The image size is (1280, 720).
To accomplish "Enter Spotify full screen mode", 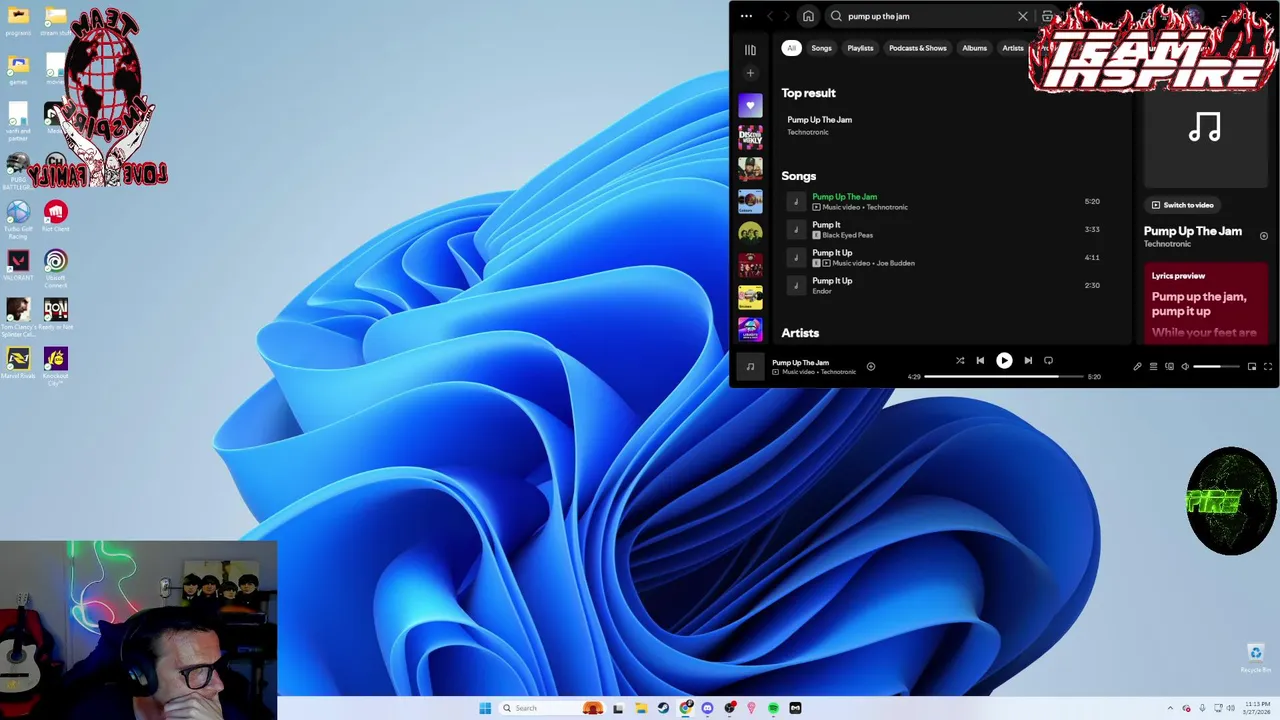I will pyautogui.click(x=1268, y=367).
